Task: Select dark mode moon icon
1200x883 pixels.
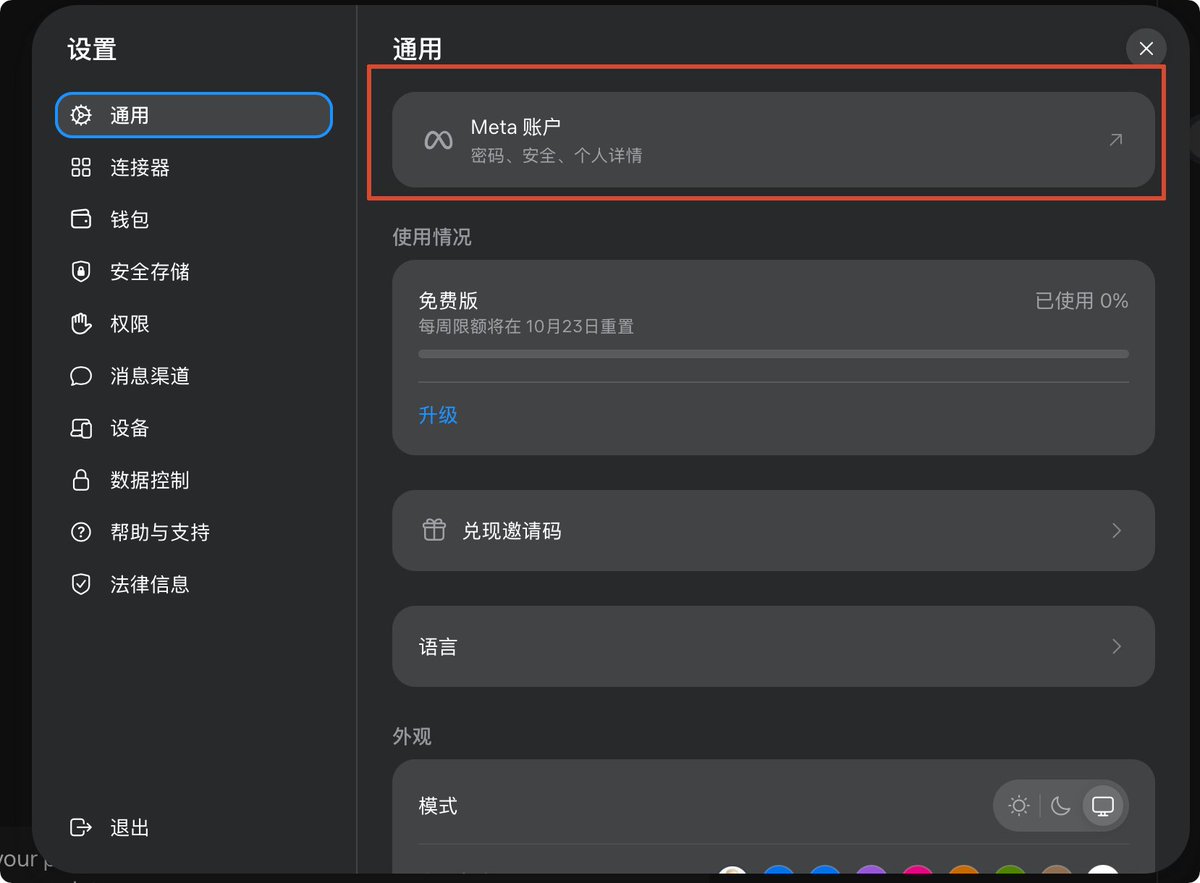Action: point(1061,805)
